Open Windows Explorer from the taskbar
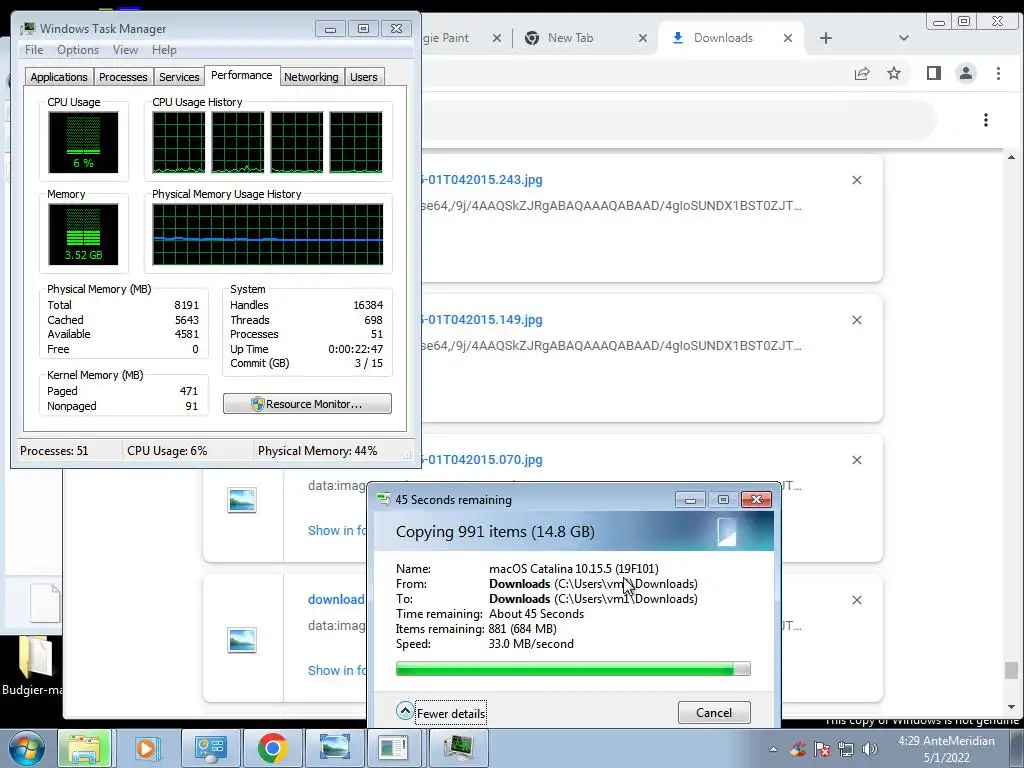1024x768 pixels. tap(84, 748)
